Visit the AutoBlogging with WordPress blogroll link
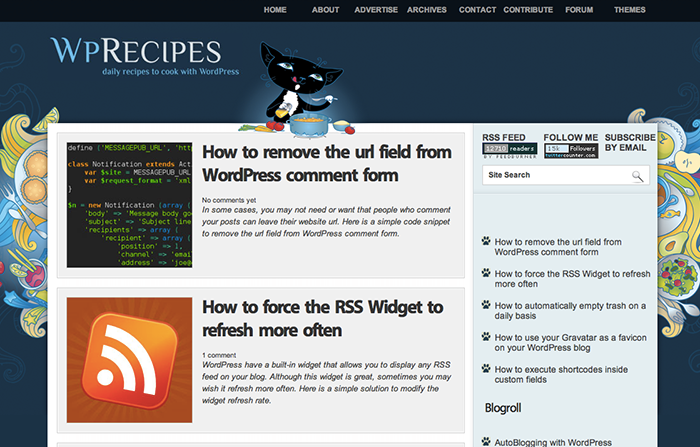 click(553, 442)
